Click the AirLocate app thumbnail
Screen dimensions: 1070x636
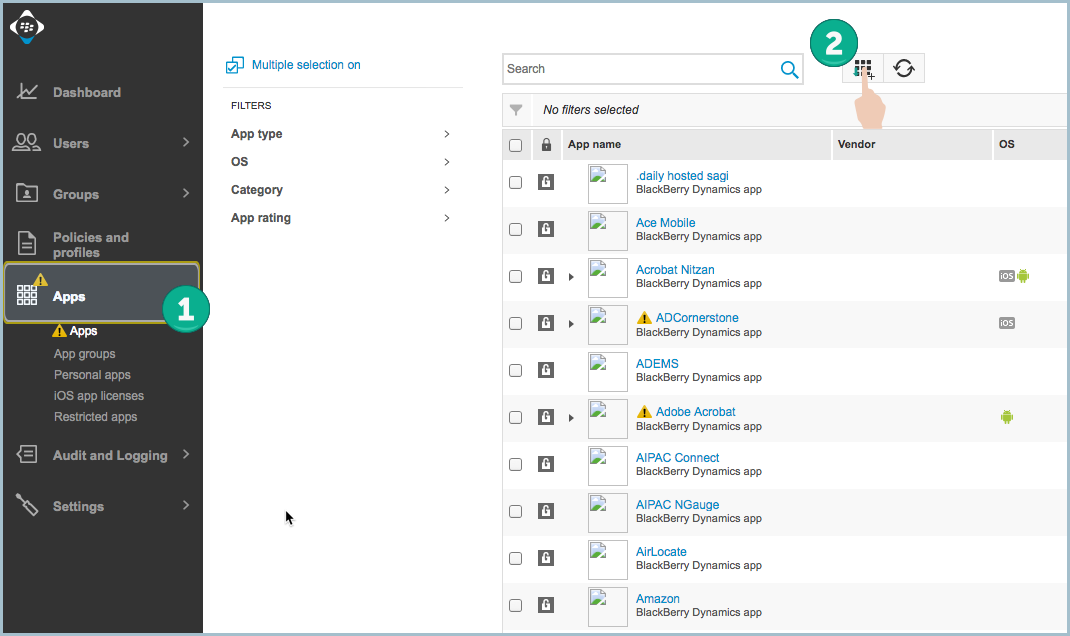[608, 560]
